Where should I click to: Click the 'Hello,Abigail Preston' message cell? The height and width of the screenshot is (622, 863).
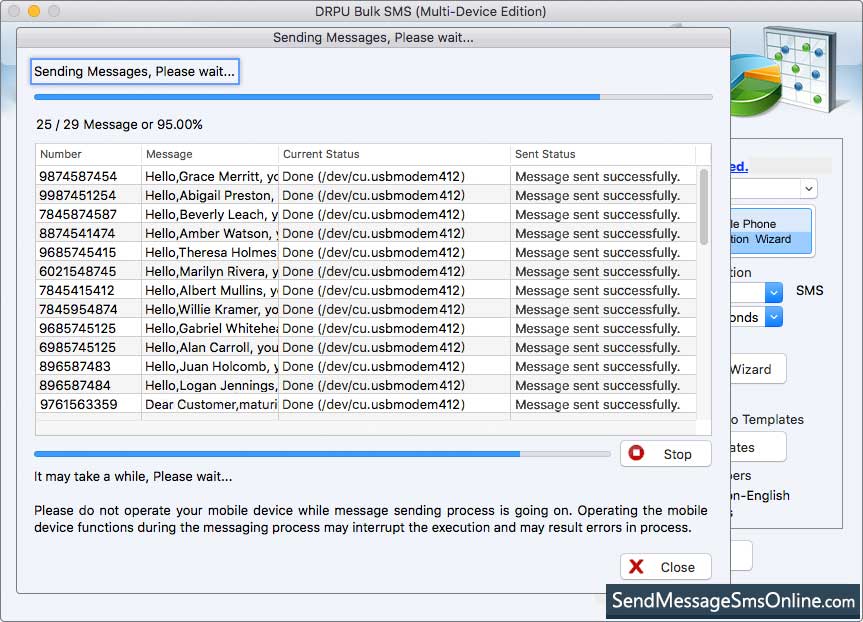pyautogui.click(x=210, y=195)
